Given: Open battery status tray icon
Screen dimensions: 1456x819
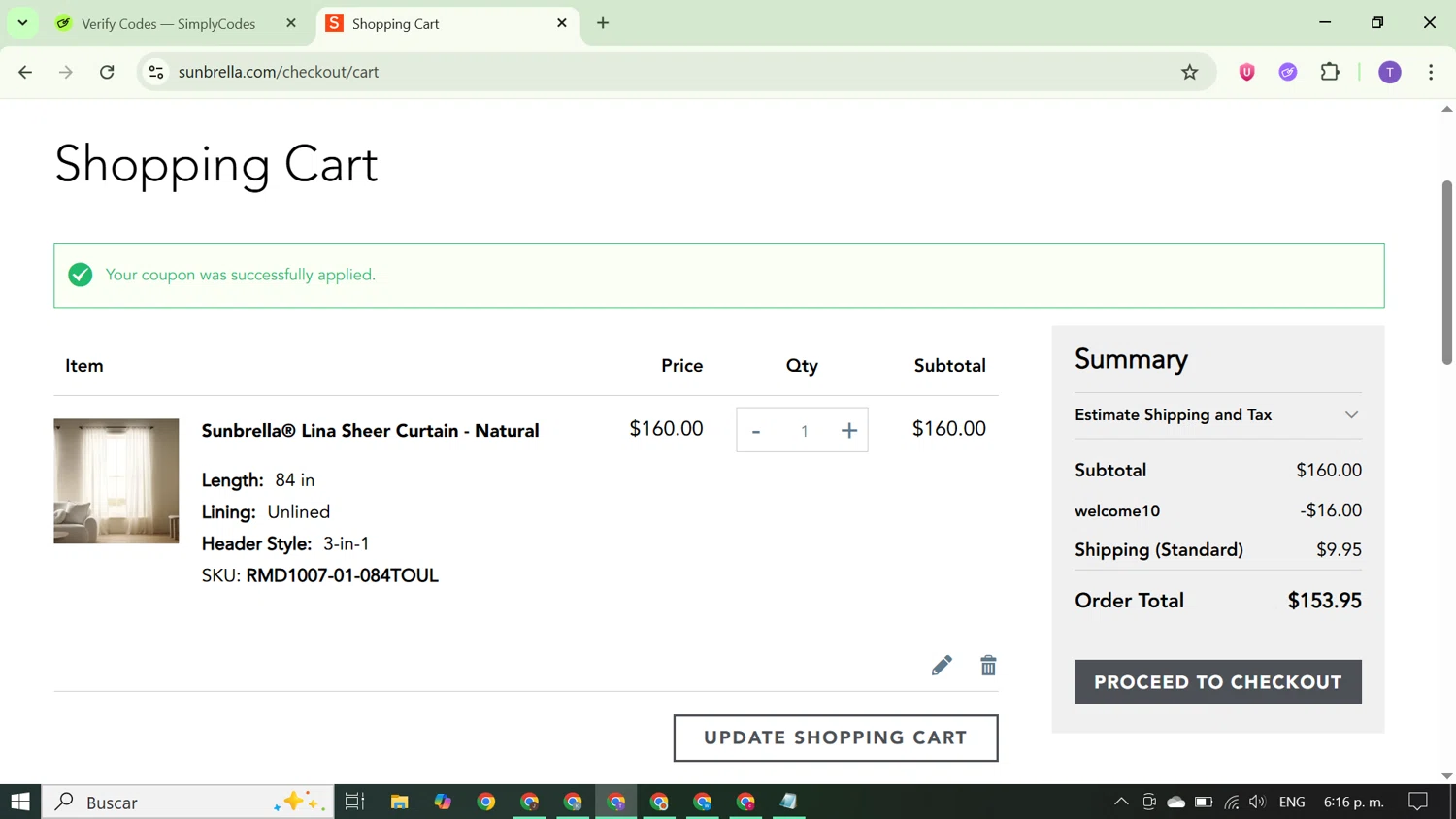Looking at the screenshot, I should click(1204, 802).
